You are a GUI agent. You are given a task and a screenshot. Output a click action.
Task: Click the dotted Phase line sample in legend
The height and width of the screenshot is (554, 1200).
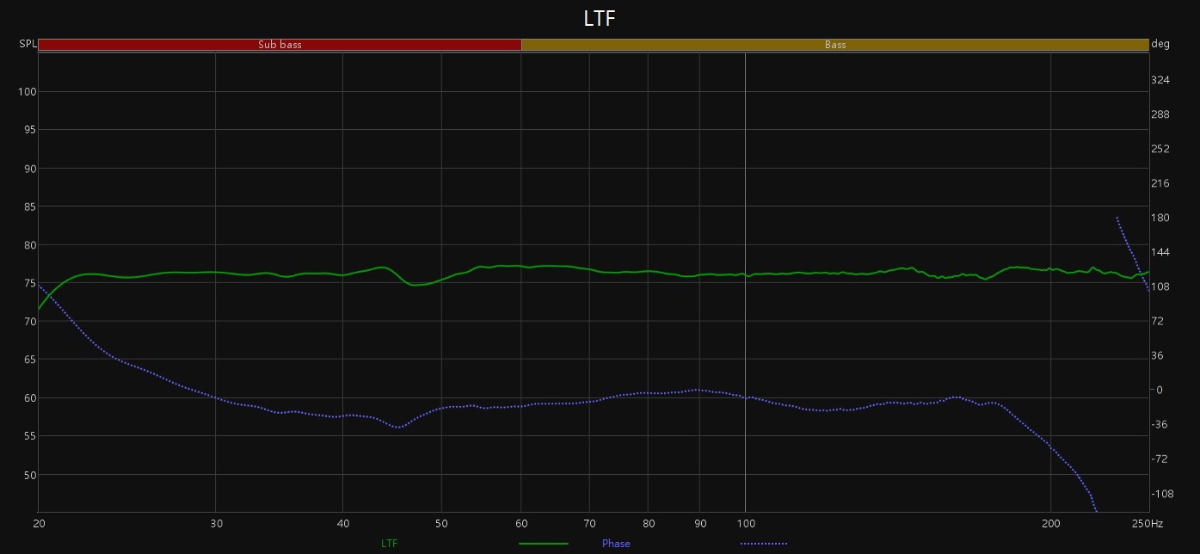point(763,544)
